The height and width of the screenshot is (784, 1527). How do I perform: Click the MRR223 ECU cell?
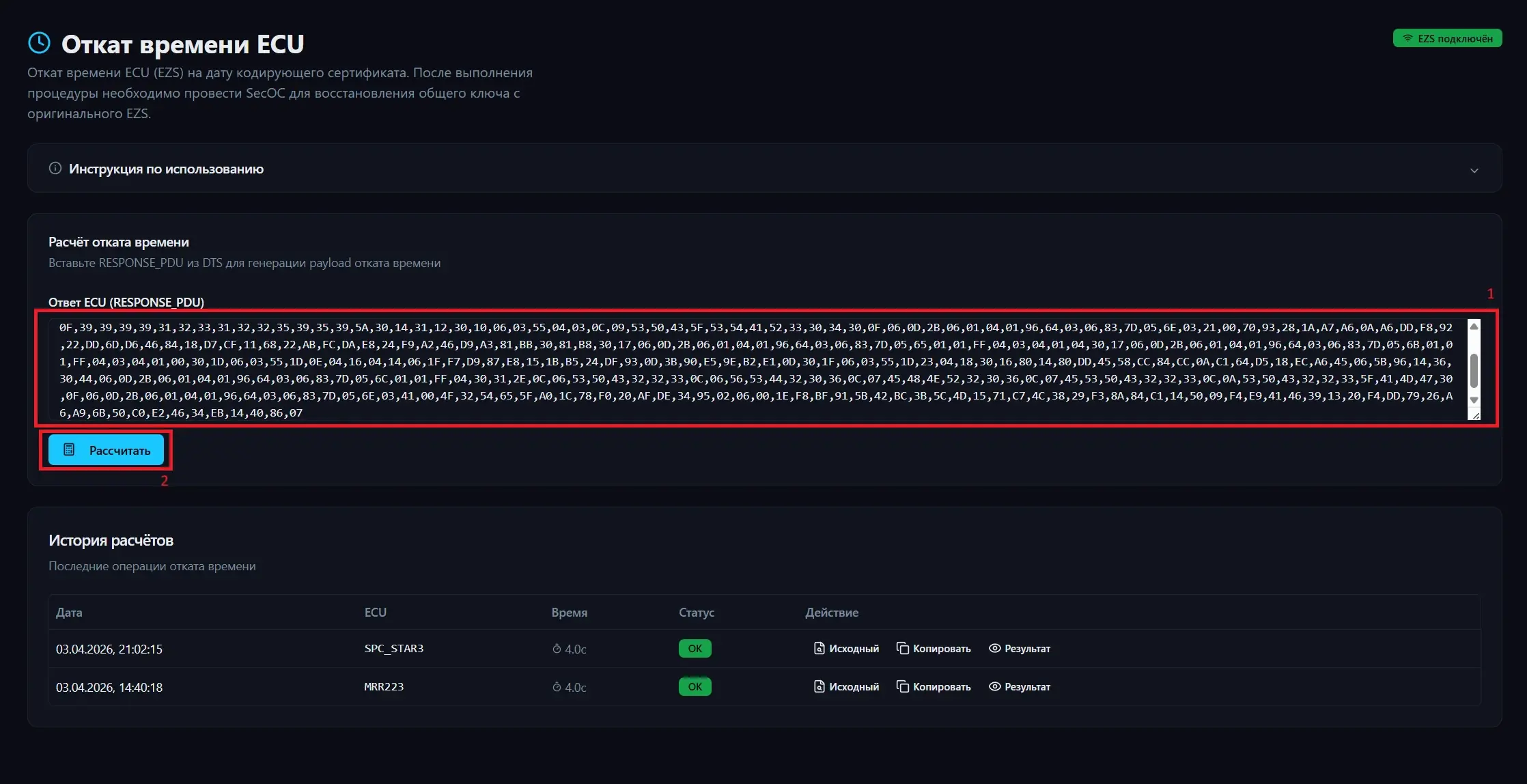(x=384, y=686)
